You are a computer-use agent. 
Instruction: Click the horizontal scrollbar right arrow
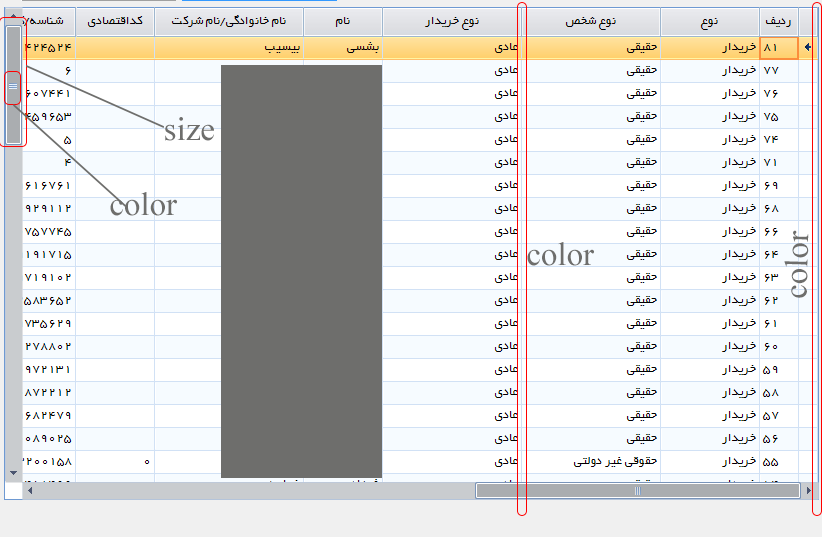point(808,491)
